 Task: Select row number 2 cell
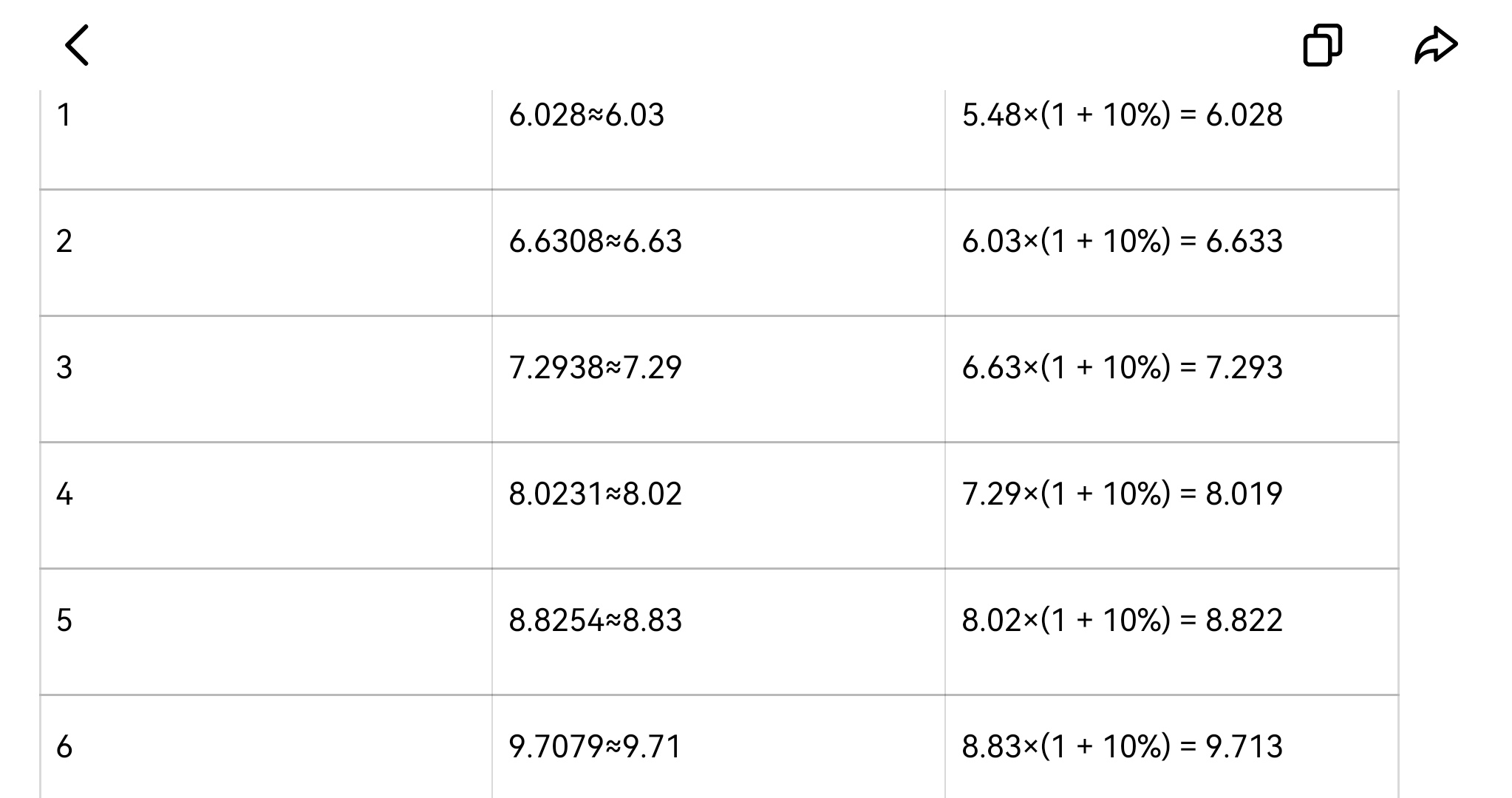point(64,242)
